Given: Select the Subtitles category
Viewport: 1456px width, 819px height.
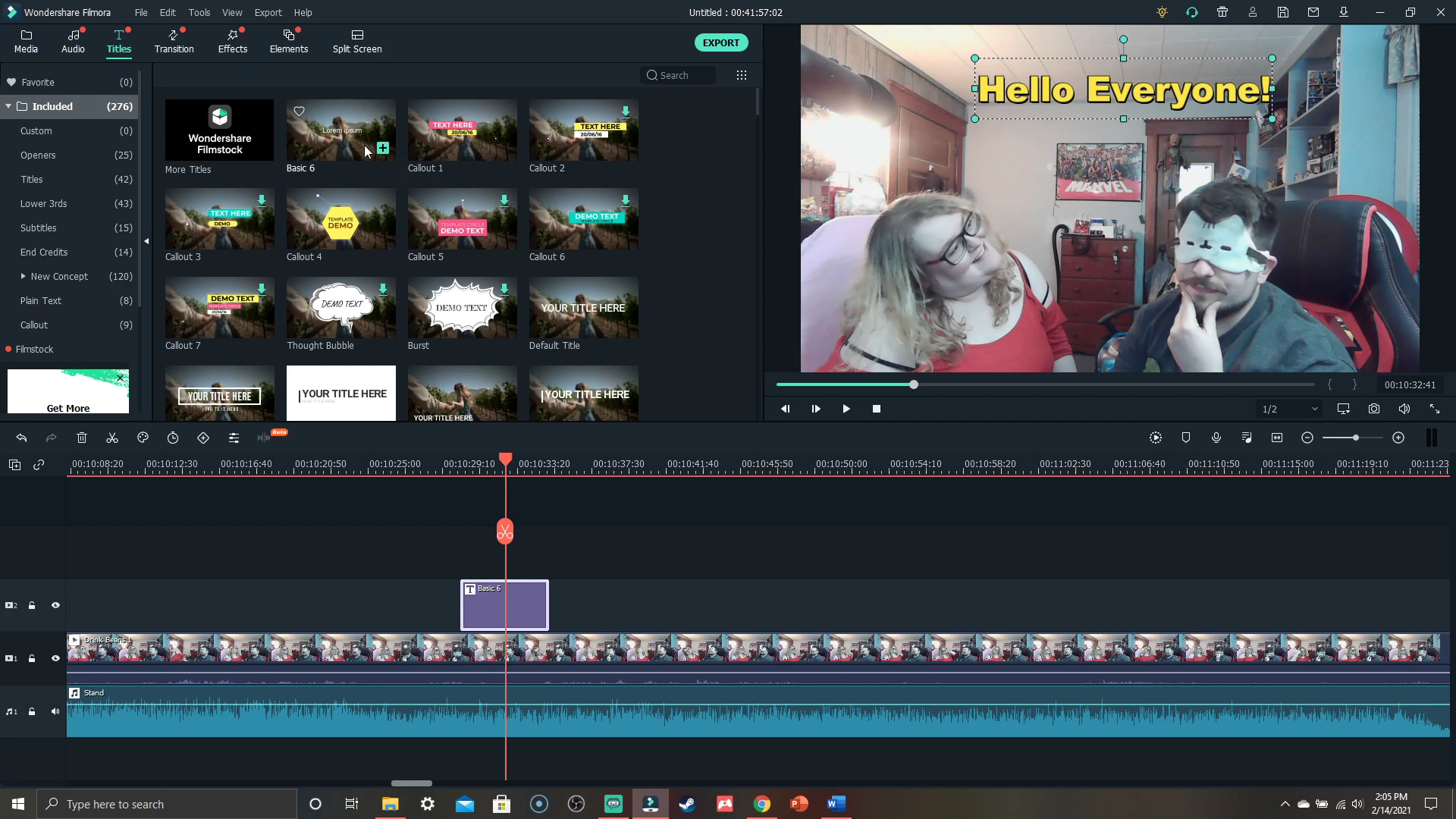Looking at the screenshot, I should click(70, 227).
